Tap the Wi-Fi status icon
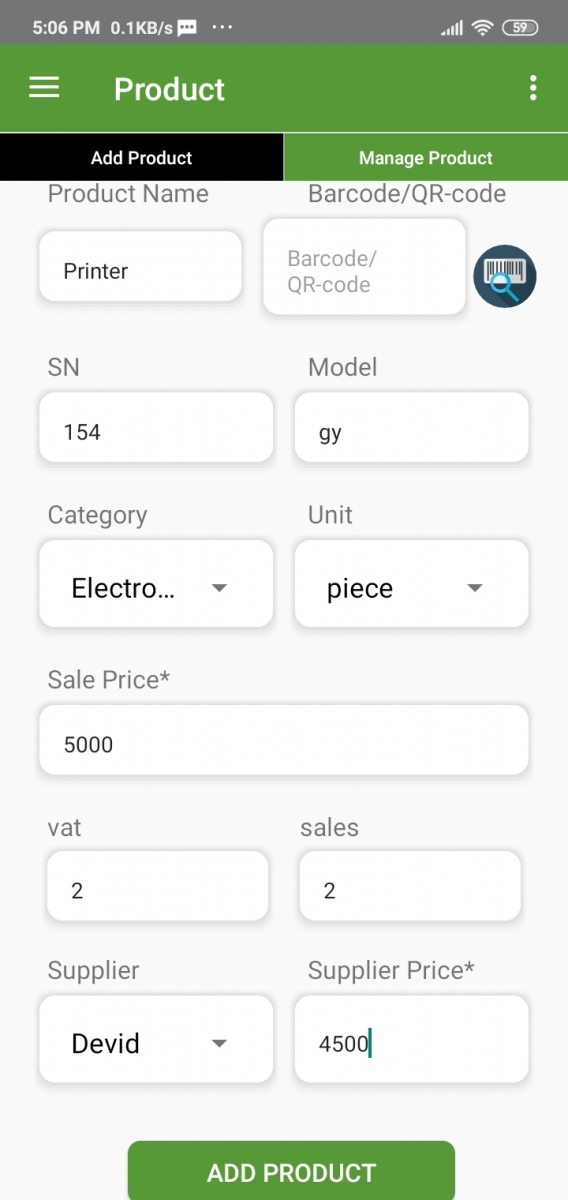The width and height of the screenshot is (568, 1200). point(483,28)
